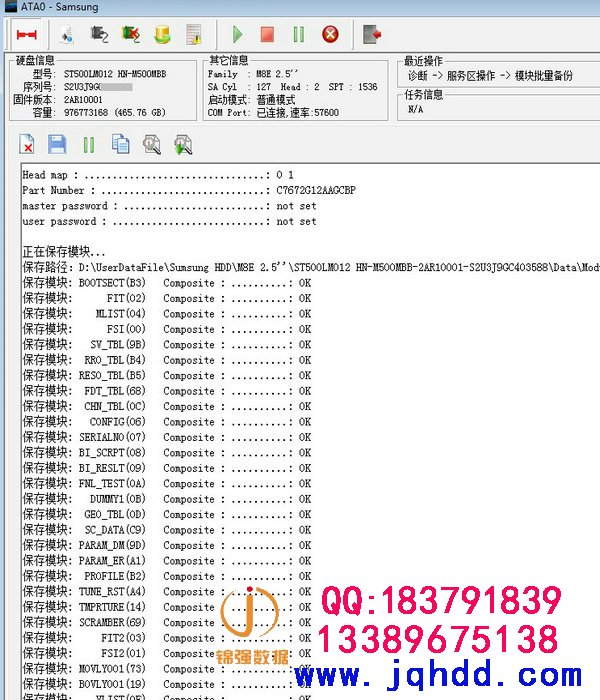Select CONFIG(06) module log row
This screenshot has width=600, height=700.
point(167,422)
